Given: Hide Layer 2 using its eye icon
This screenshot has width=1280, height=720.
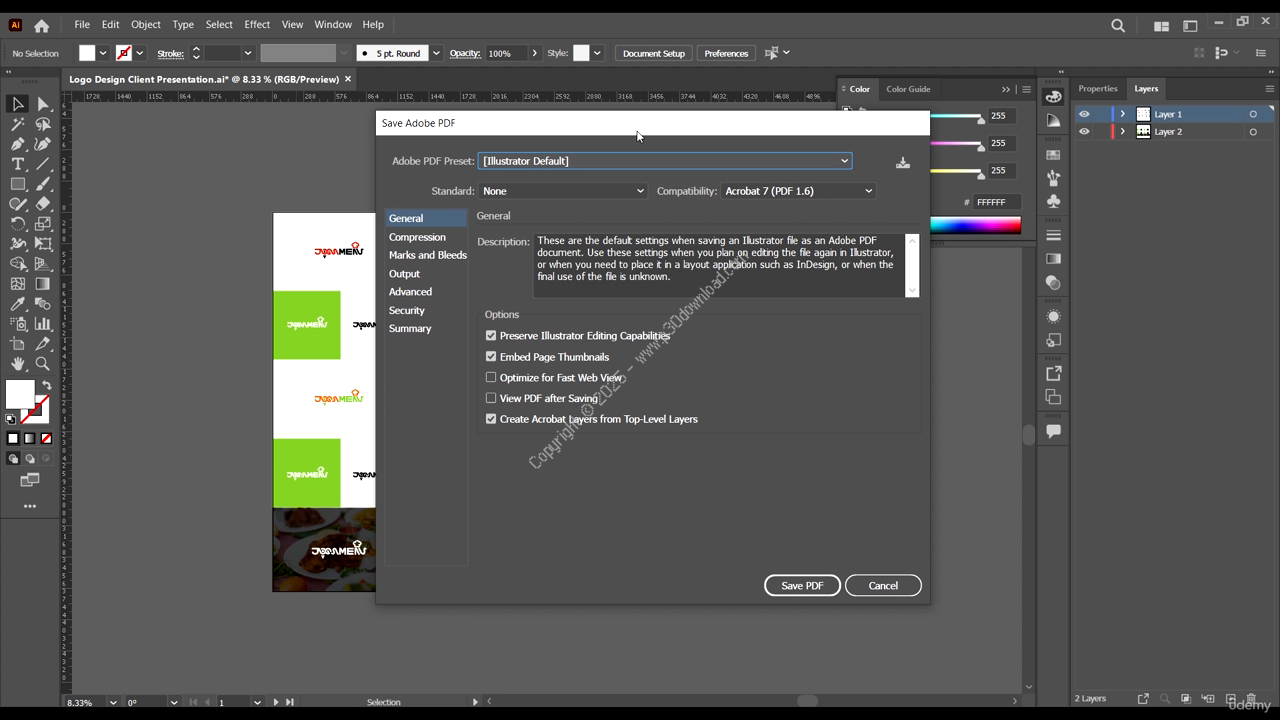Looking at the screenshot, I should click(1084, 132).
